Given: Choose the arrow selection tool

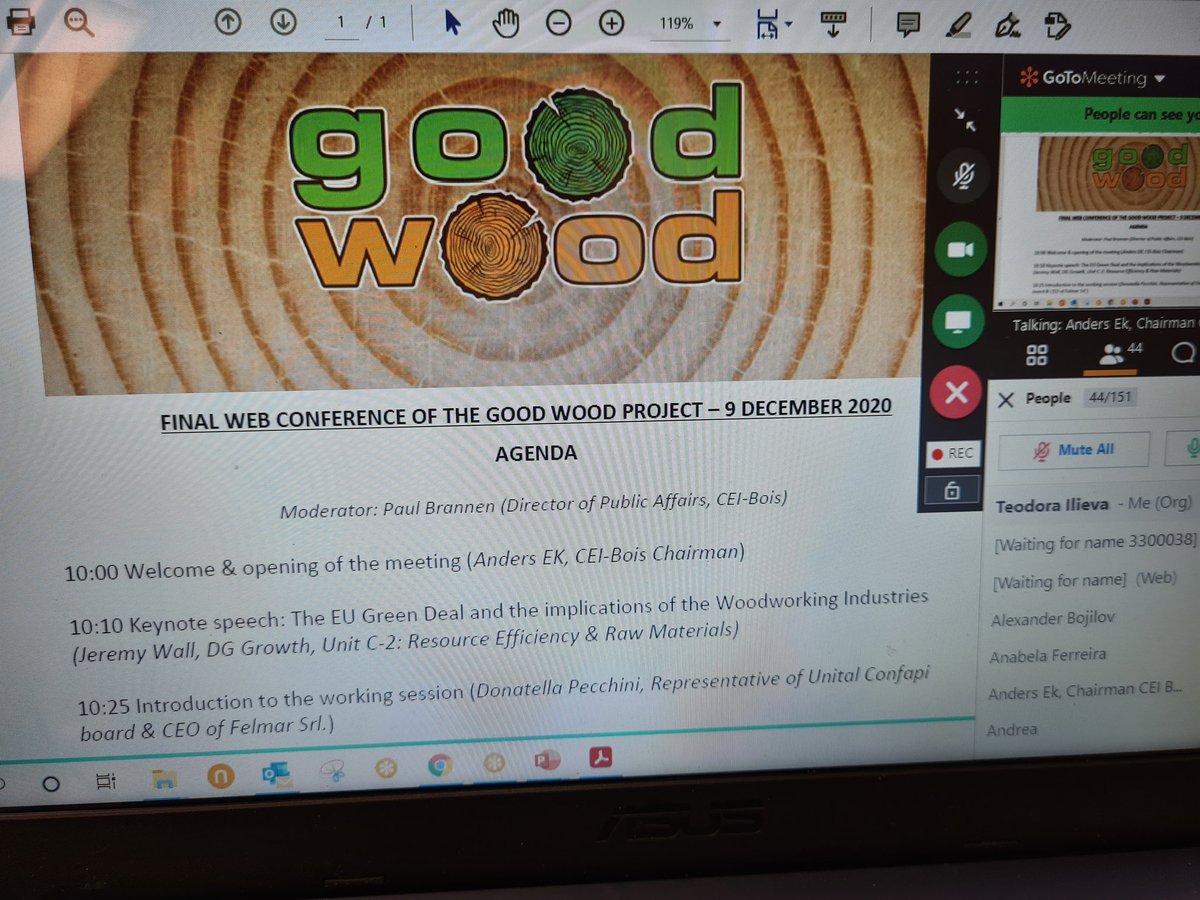Looking at the screenshot, I should tap(452, 23).
